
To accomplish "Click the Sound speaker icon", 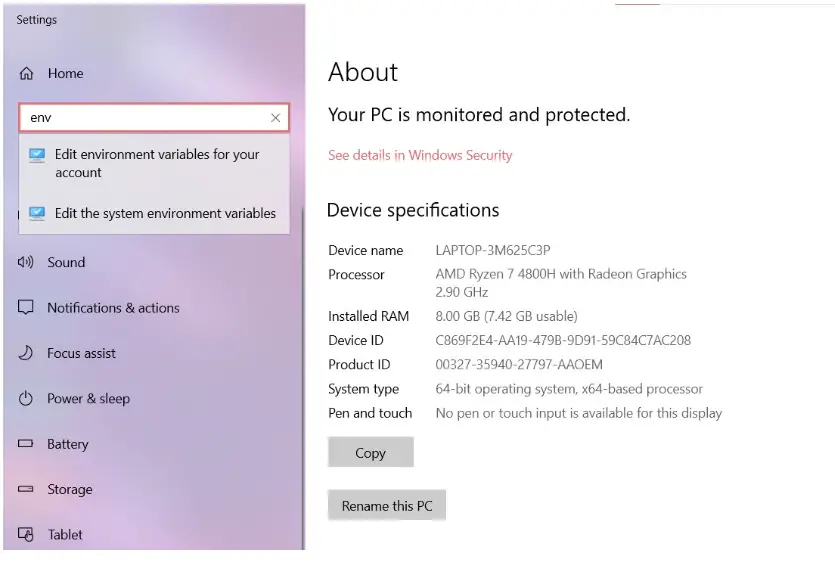I will pyautogui.click(x=26, y=262).
